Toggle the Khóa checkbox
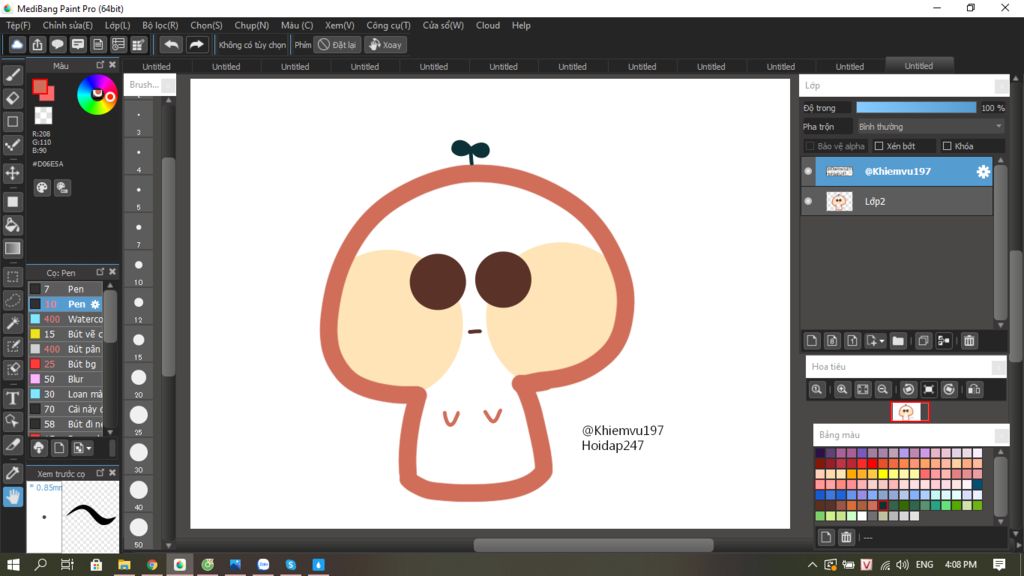The width and height of the screenshot is (1024, 576). click(947, 146)
